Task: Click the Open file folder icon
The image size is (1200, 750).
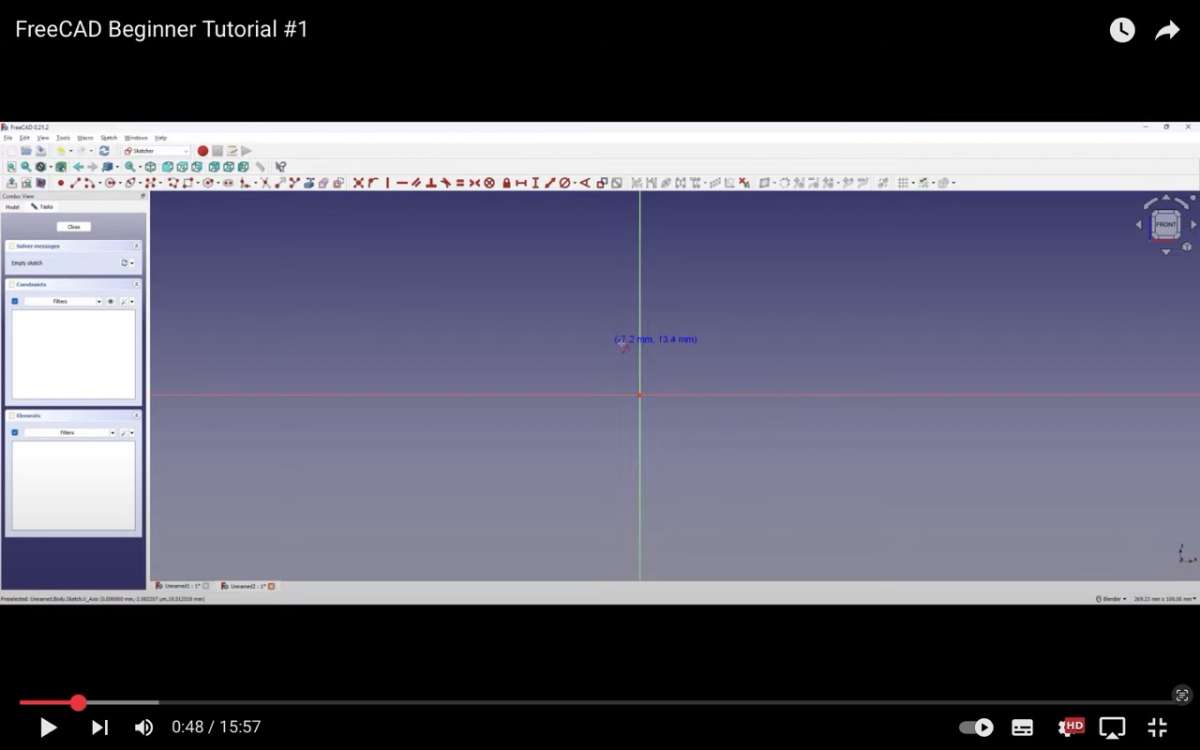Action: pyautogui.click(x=26, y=151)
